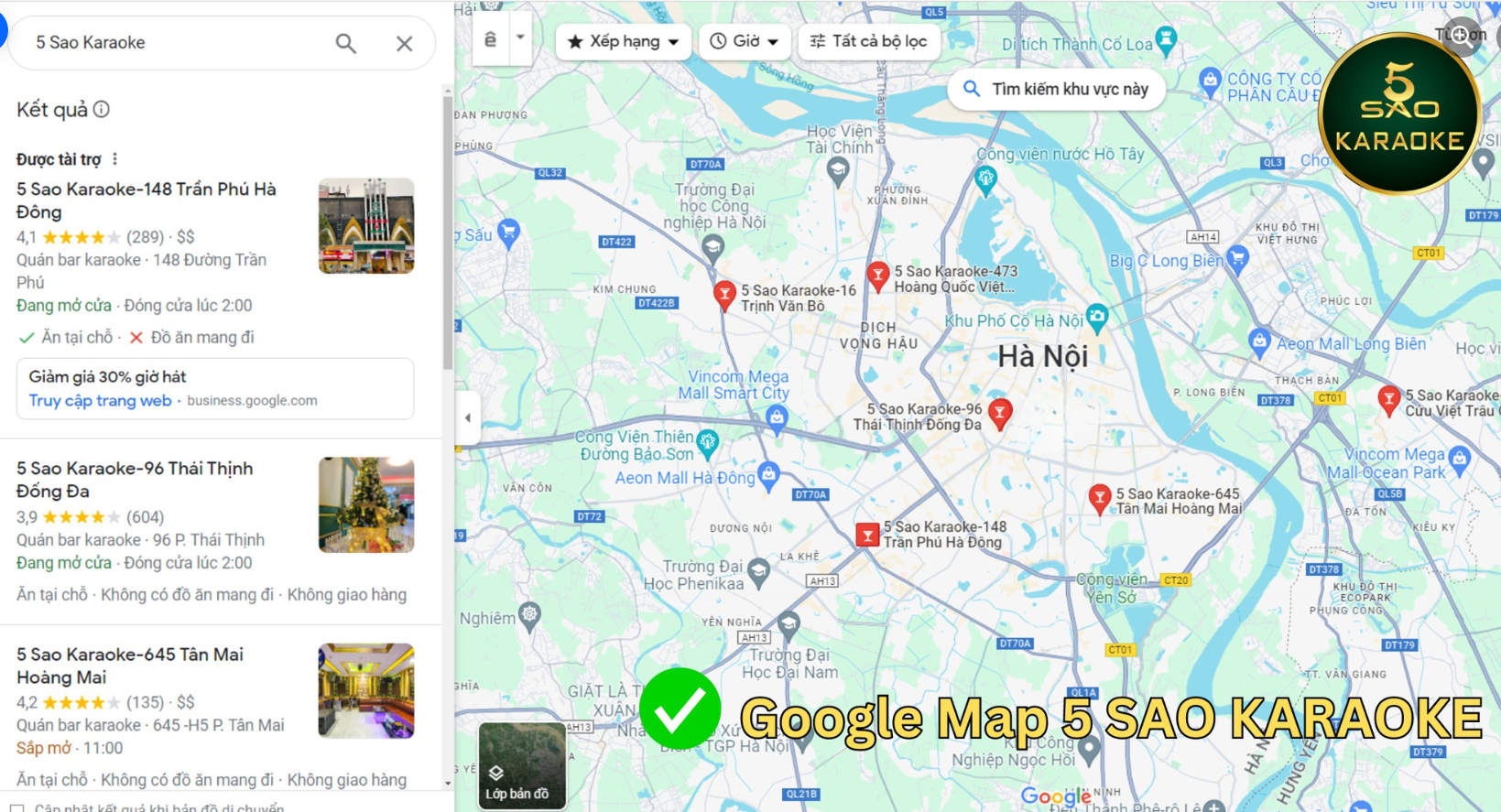Open 5 Sao Karaoke-148 Trần Phú Hà Đông listing
Viewport: 1501px width, 812px height.
click(147, 200)
